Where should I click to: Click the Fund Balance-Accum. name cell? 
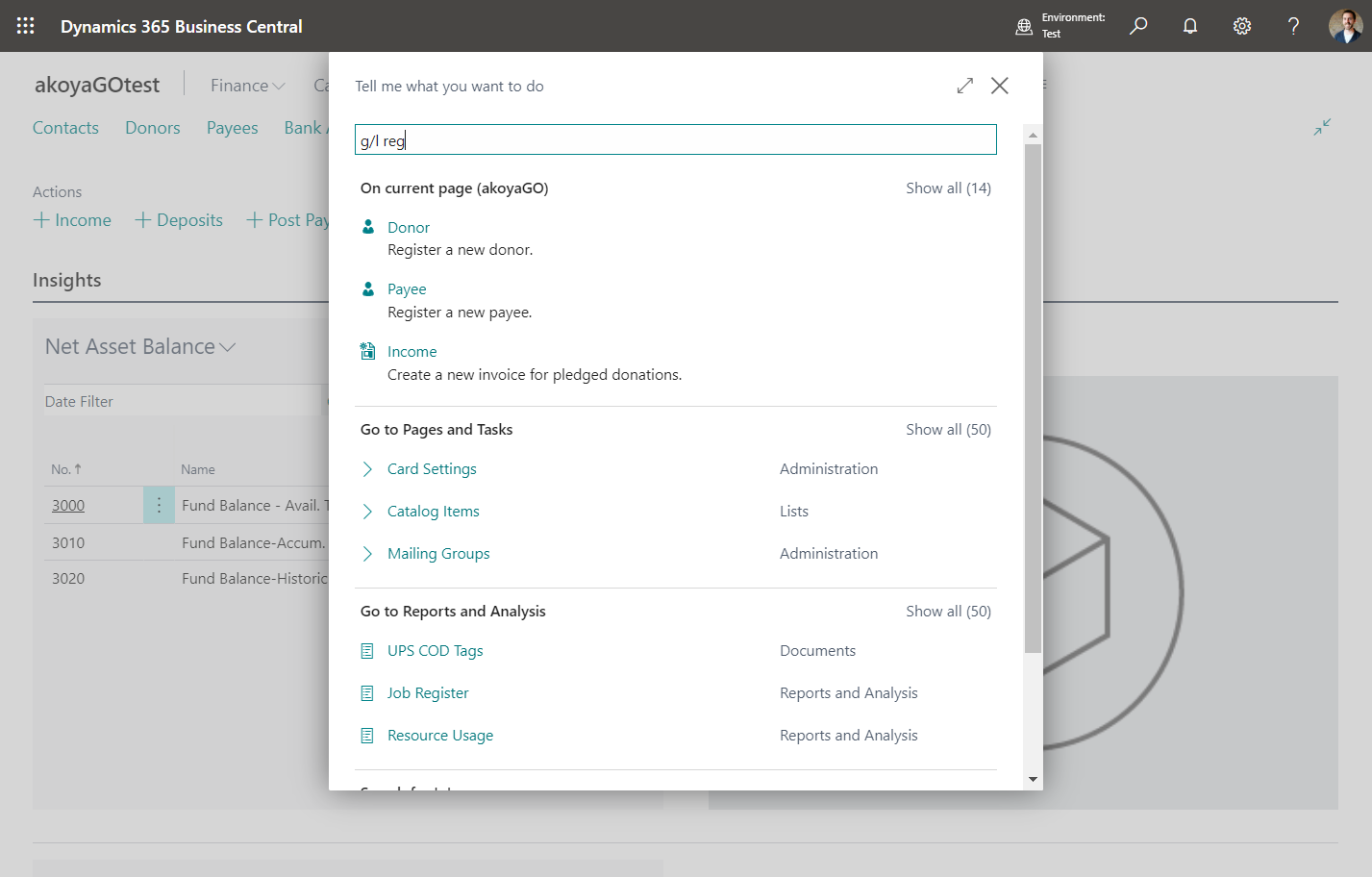coord(254,543)
